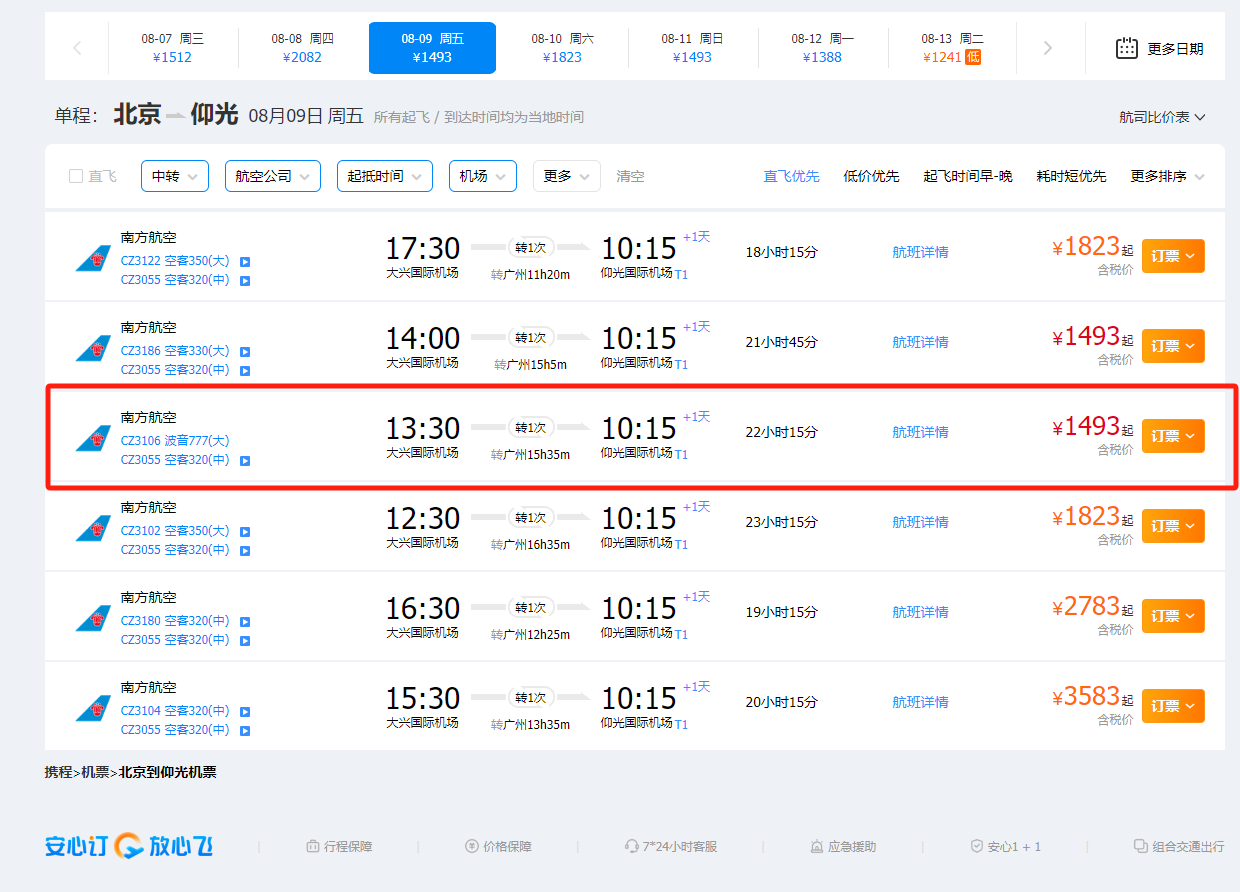Click the next dates right arrow
The width and height of the screenshot is (1240, 892).
(1047, 48)
